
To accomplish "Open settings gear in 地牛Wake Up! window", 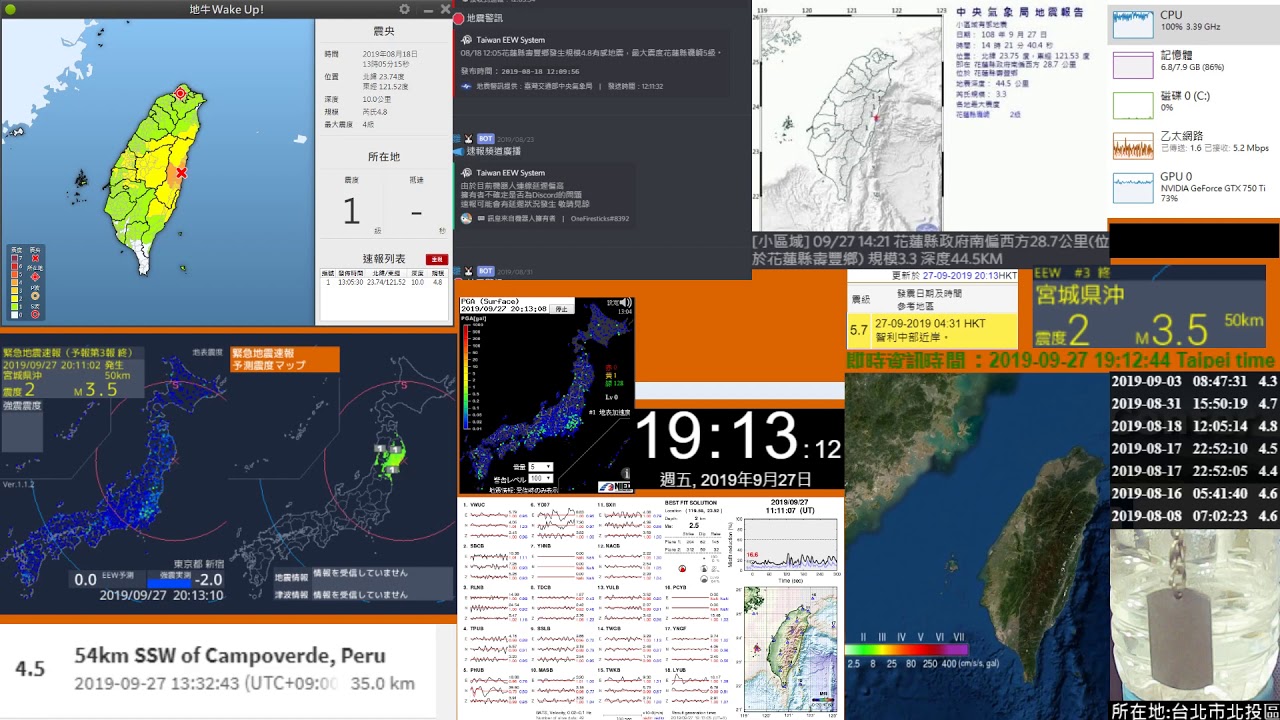I will click(x=405, y=9).
